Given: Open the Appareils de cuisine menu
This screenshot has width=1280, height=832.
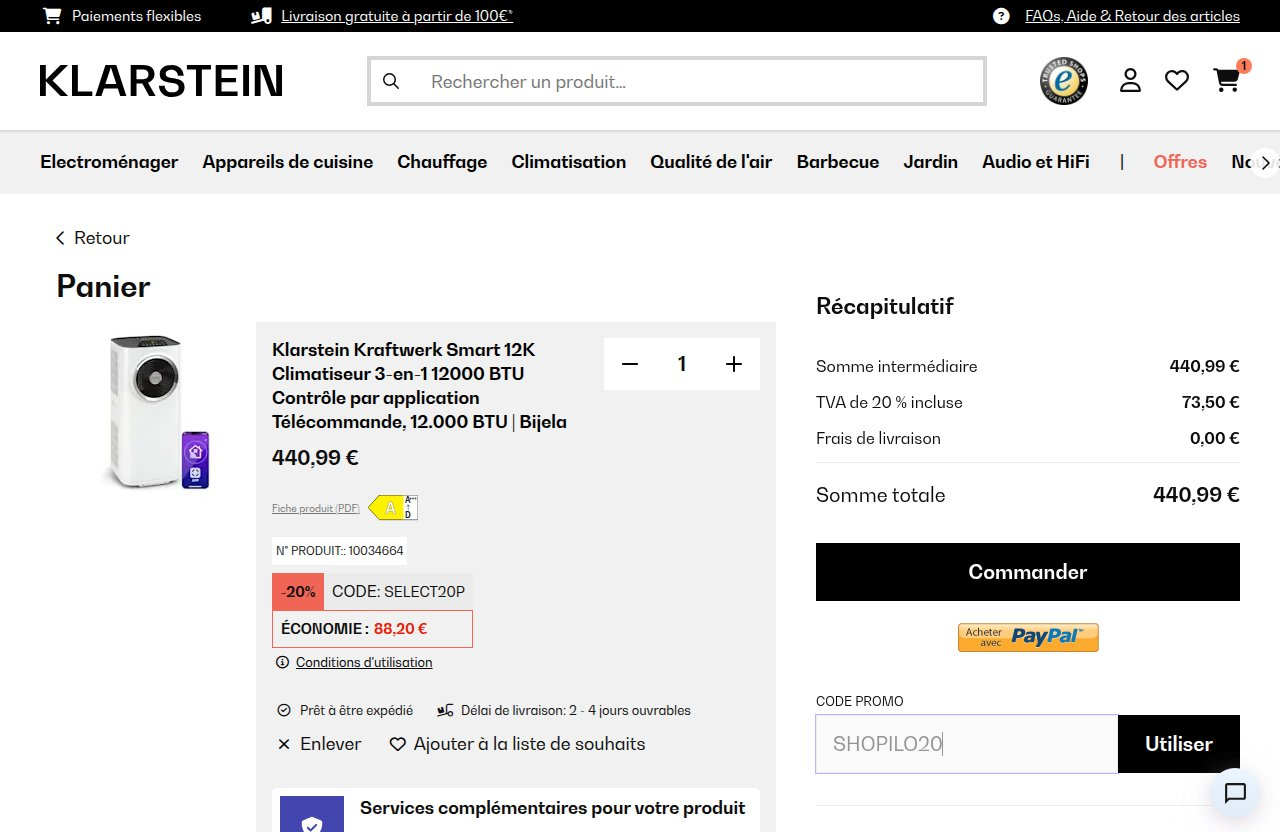Looking at the screenshot, I should (x=288, y=162).
